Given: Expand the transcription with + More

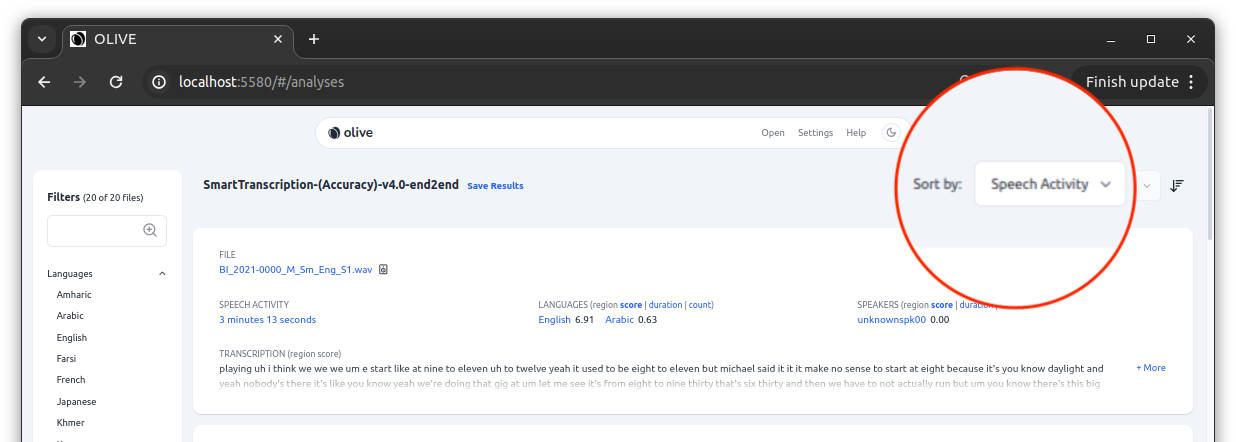Looking at the screenshot, I should (x=1150, y=368).
